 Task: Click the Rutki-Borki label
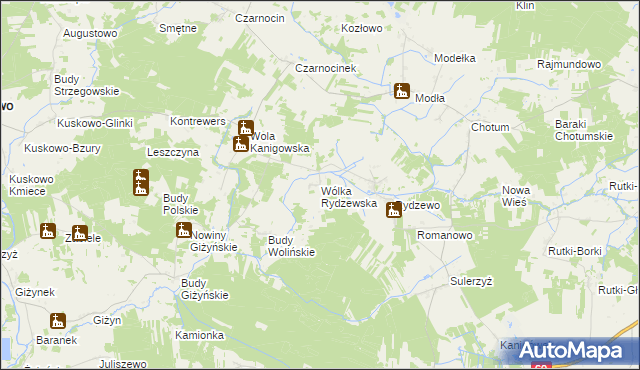(575, 251)
